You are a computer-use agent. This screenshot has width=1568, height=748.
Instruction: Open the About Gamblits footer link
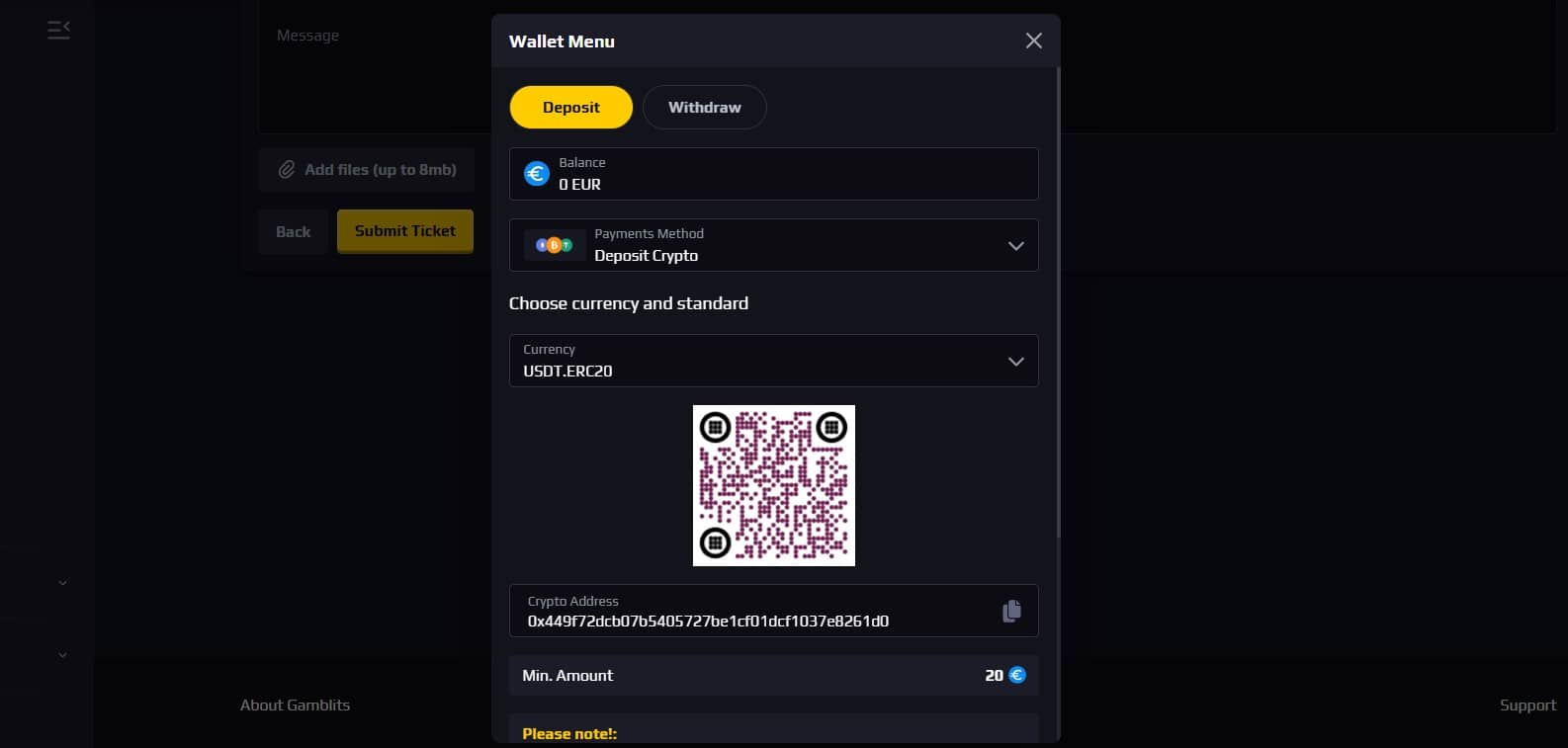(295, 705)
